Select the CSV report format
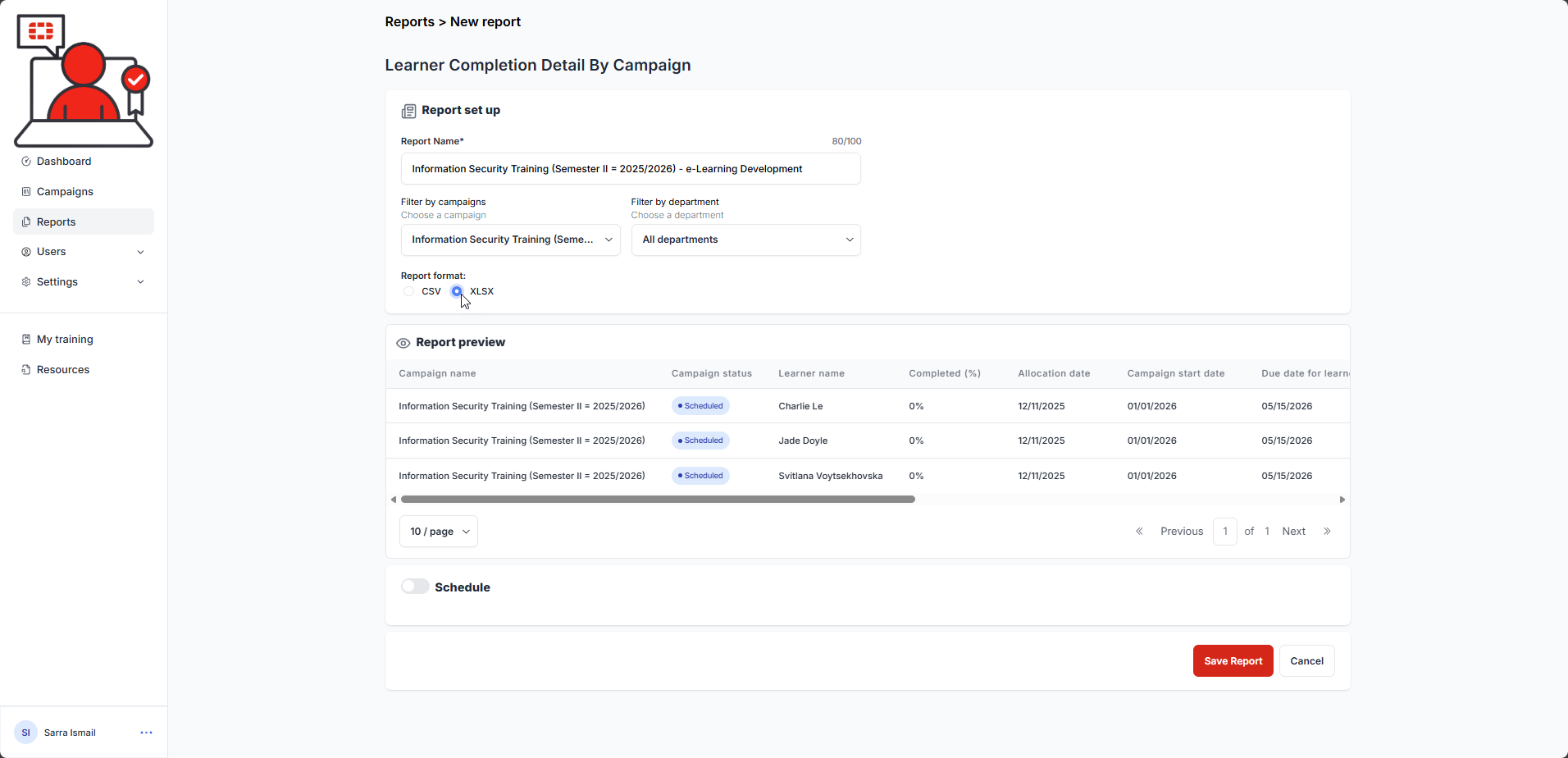The image size is (1568, 758). [408, 292]
